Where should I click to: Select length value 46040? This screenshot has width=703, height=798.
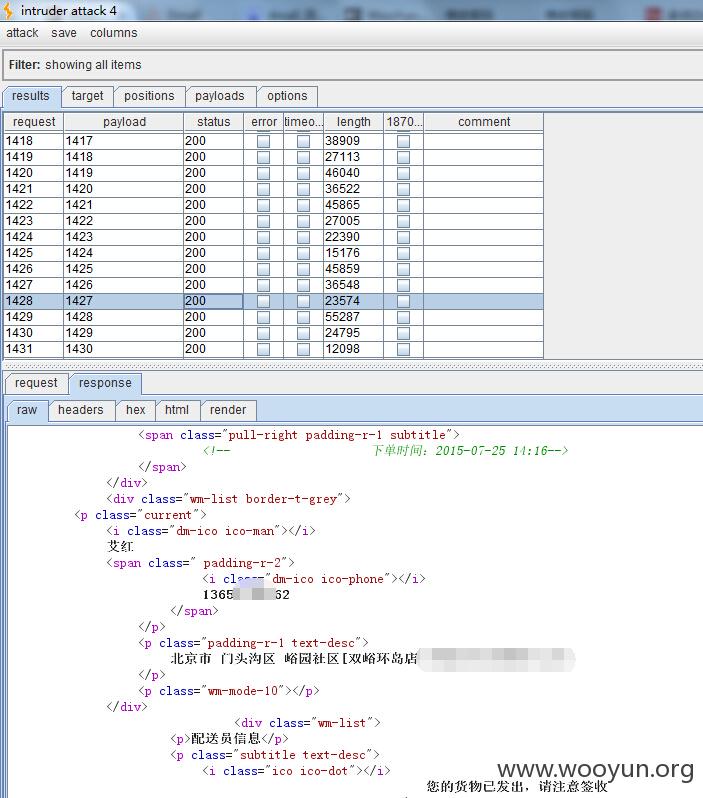[x=353, y=173]
